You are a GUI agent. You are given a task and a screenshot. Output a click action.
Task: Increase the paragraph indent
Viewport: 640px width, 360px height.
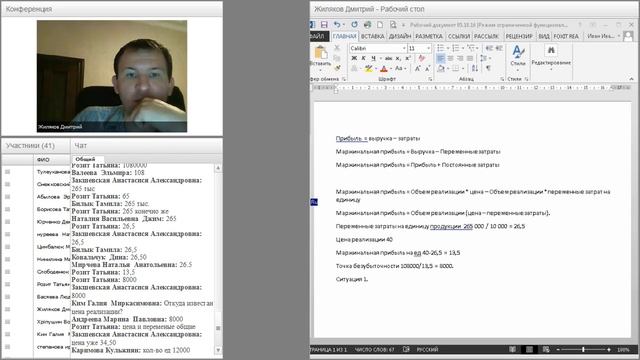point(499,48)
